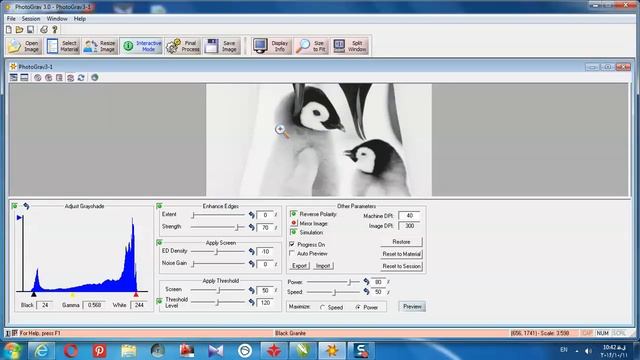Open the Window menu
Image resolution: width=640 pixels, height=360 pixels.
57,19
